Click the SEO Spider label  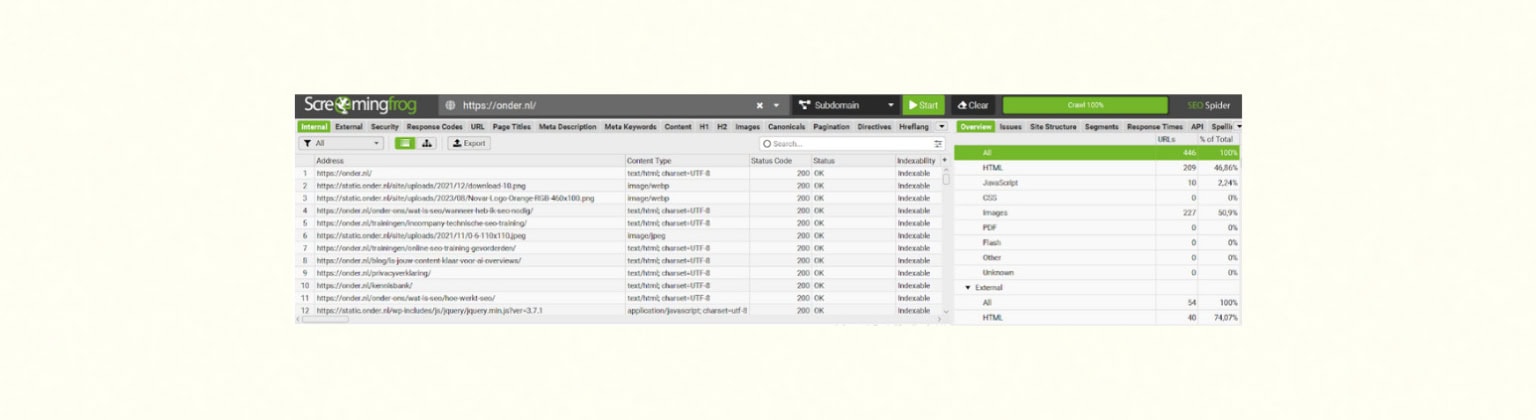1208,105
